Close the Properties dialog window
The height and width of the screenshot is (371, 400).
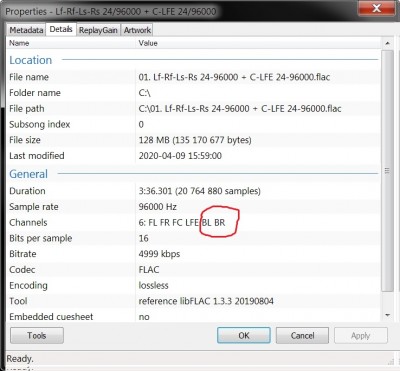coord(376,8)
